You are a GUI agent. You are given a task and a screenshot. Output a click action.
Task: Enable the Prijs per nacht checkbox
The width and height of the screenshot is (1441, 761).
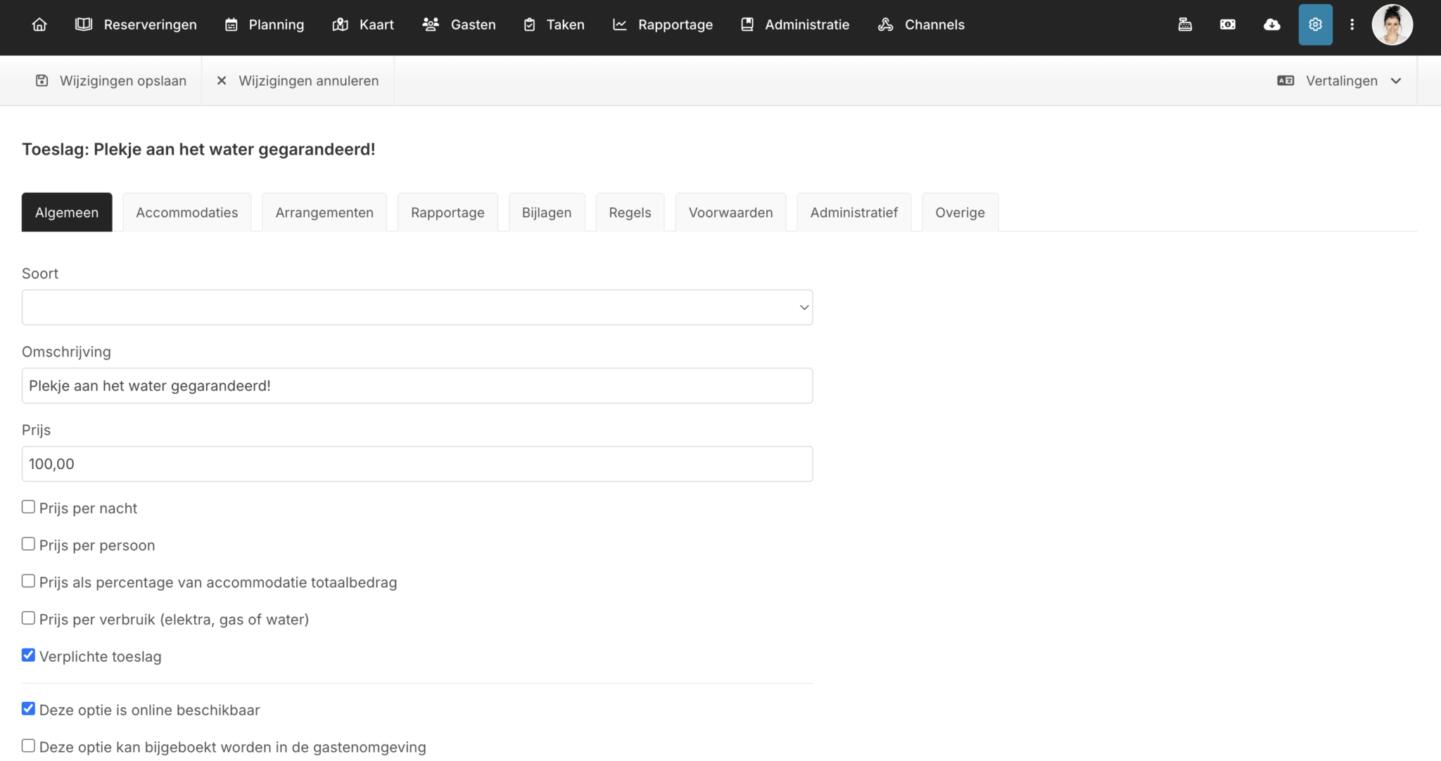pyautogui.click(x=28, y=507)
